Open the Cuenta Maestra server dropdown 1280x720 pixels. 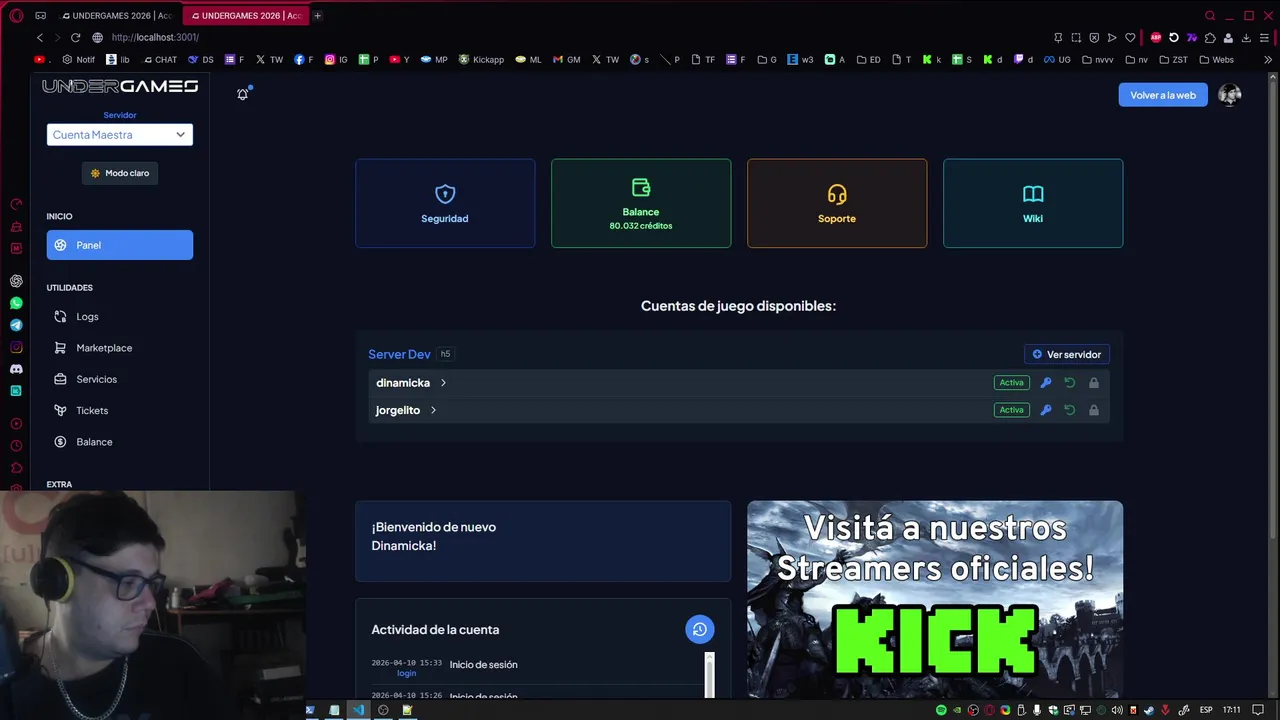coord(120,135)
